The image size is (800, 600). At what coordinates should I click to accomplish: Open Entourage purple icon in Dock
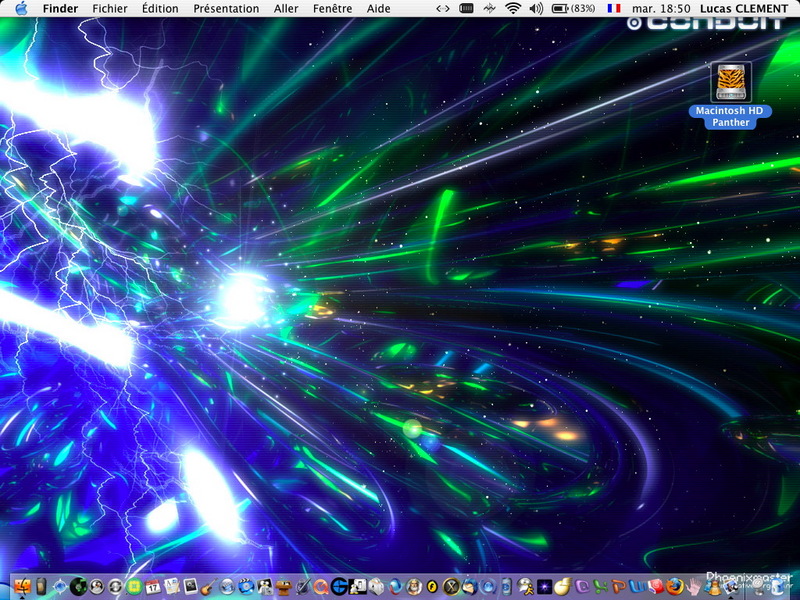(x=582, y=587)
